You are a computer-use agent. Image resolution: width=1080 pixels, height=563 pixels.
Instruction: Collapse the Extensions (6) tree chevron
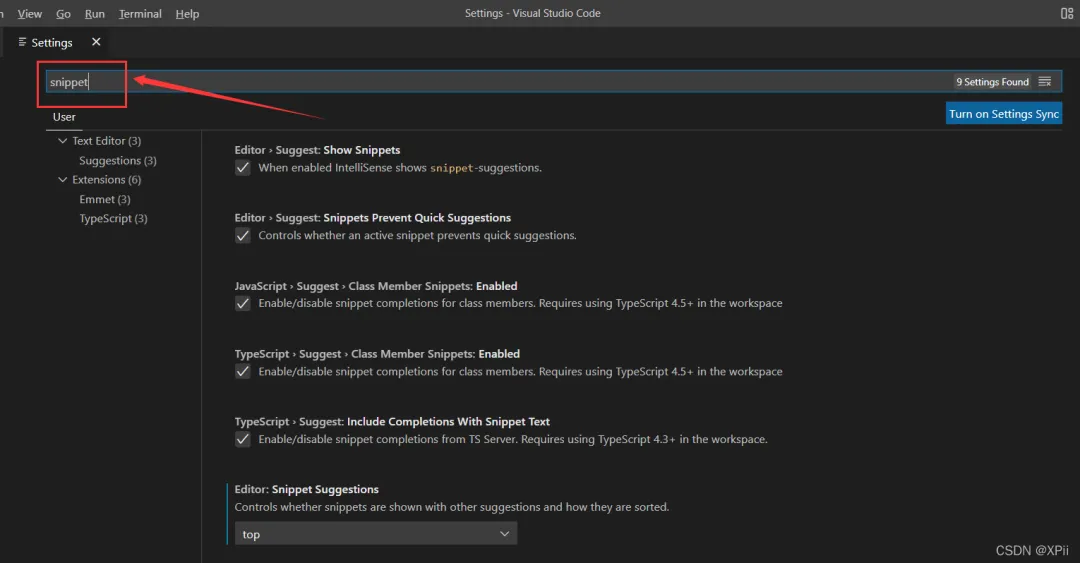pyautogui.click(x=63, y=179)
